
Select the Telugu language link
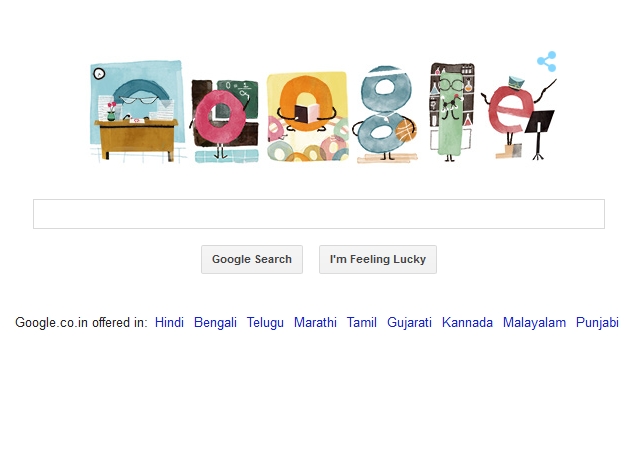[x=265, y=323]
